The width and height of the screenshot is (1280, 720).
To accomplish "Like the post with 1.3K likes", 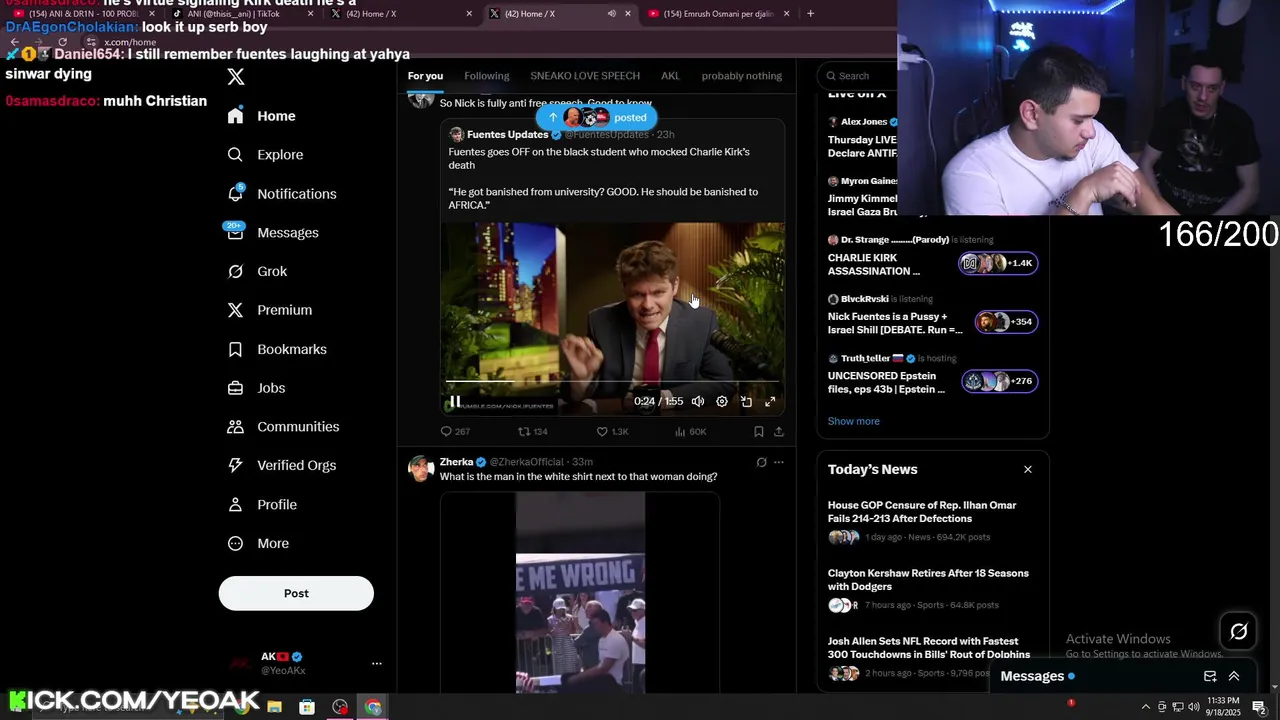I will point(612,431).
